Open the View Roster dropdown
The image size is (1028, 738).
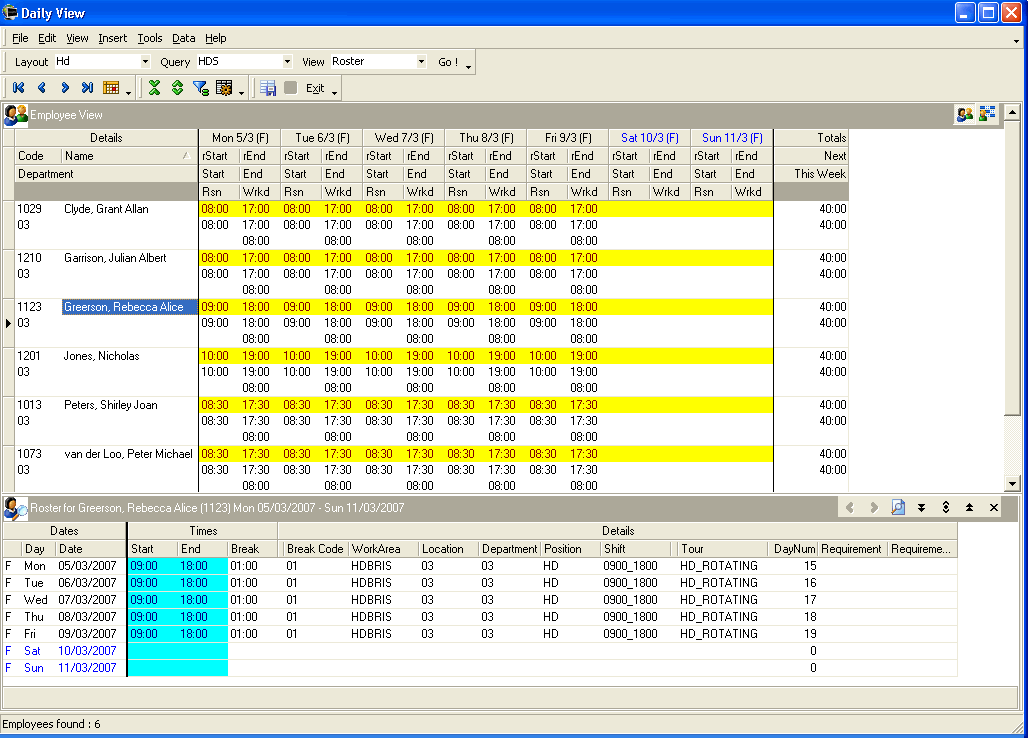(421, 62)
